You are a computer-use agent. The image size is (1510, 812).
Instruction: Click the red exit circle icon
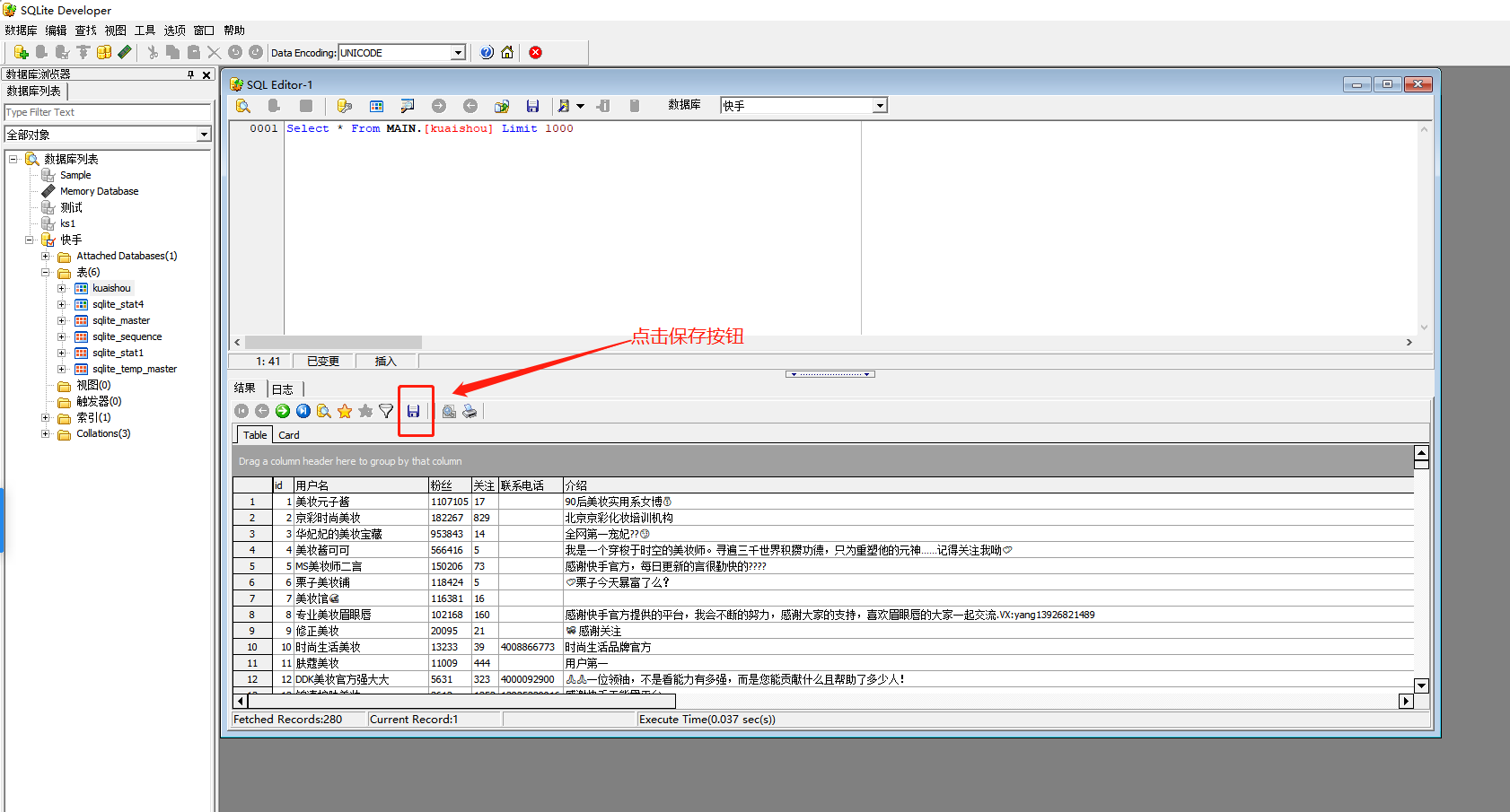(535, 52)
